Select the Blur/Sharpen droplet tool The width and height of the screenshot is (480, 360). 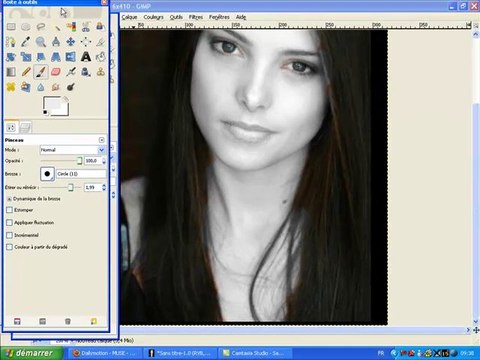click(x=41, y=87)
